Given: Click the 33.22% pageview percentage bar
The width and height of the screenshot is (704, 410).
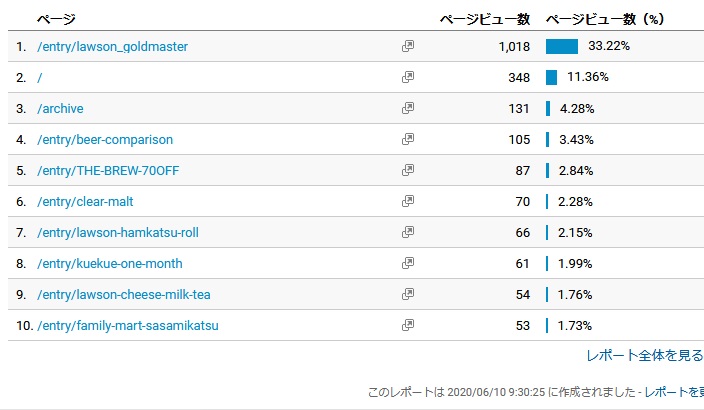Looking at the screenshot, I should [562, 46].
